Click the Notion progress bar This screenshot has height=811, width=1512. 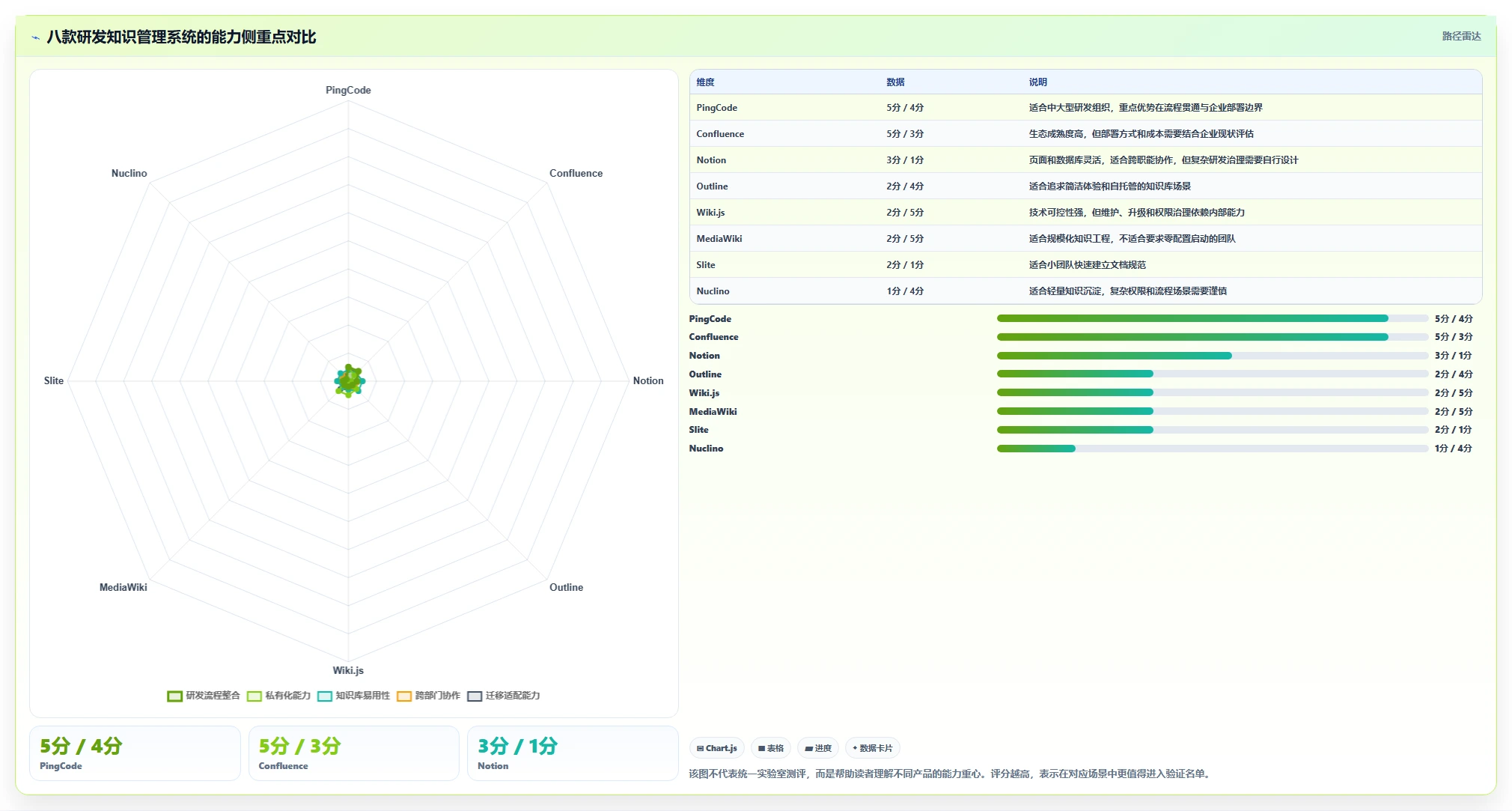coord(1213,356)
